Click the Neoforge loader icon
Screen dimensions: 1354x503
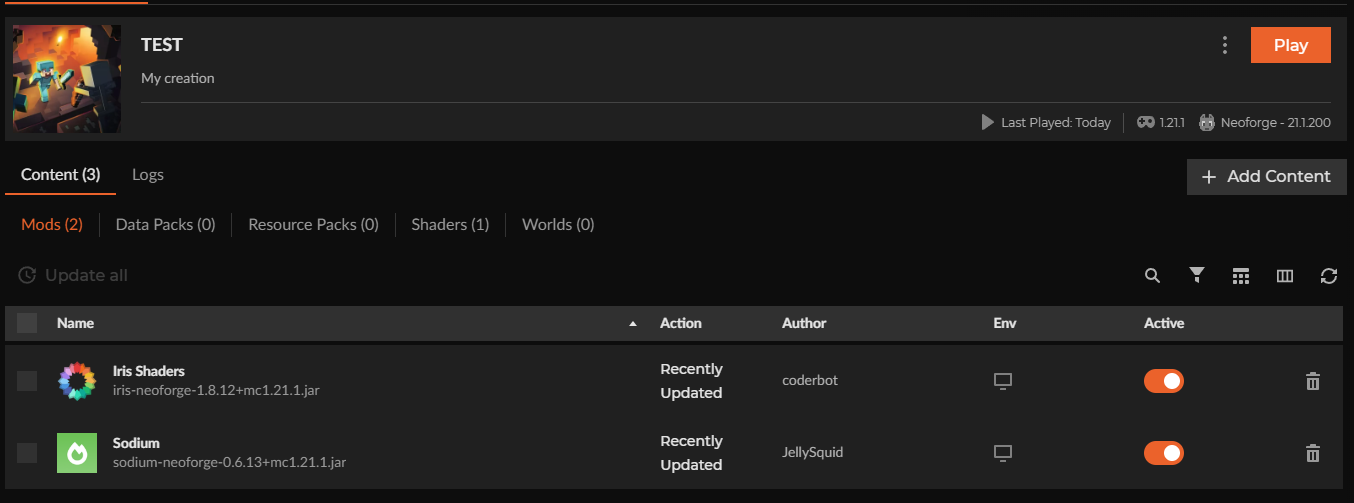(x=1207, y=123)
